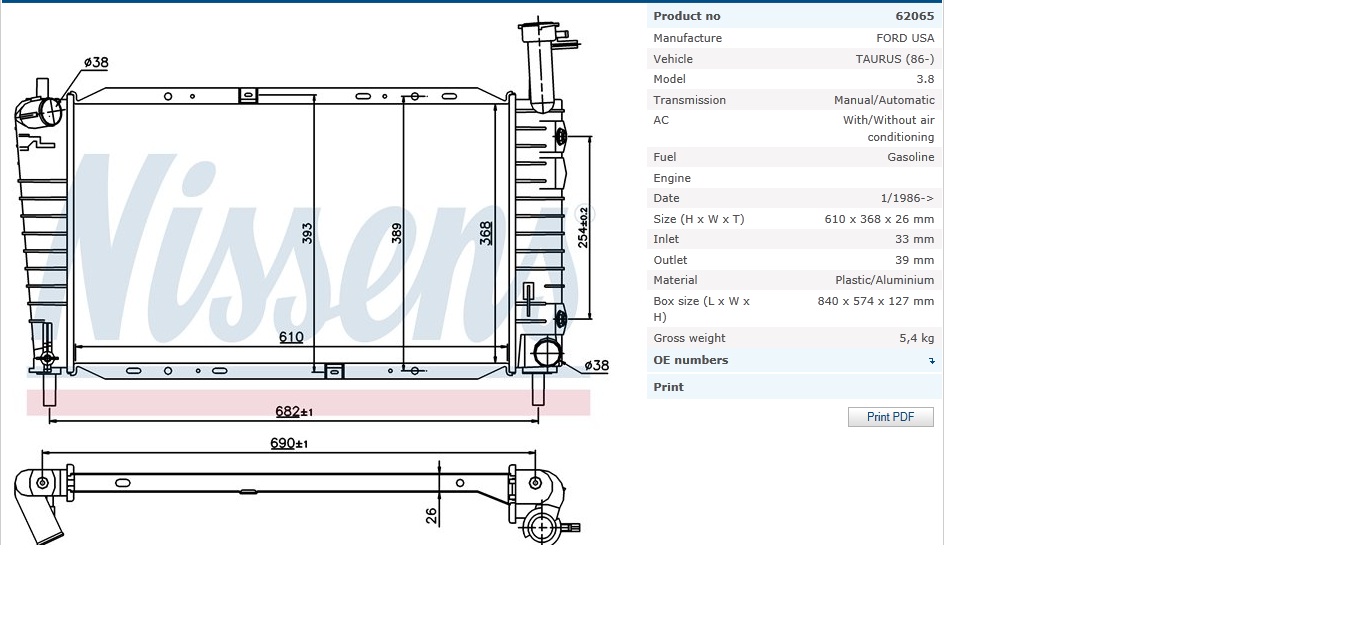Click the 'Gross weight' label
1360x624 pixels.
point(689,338)
